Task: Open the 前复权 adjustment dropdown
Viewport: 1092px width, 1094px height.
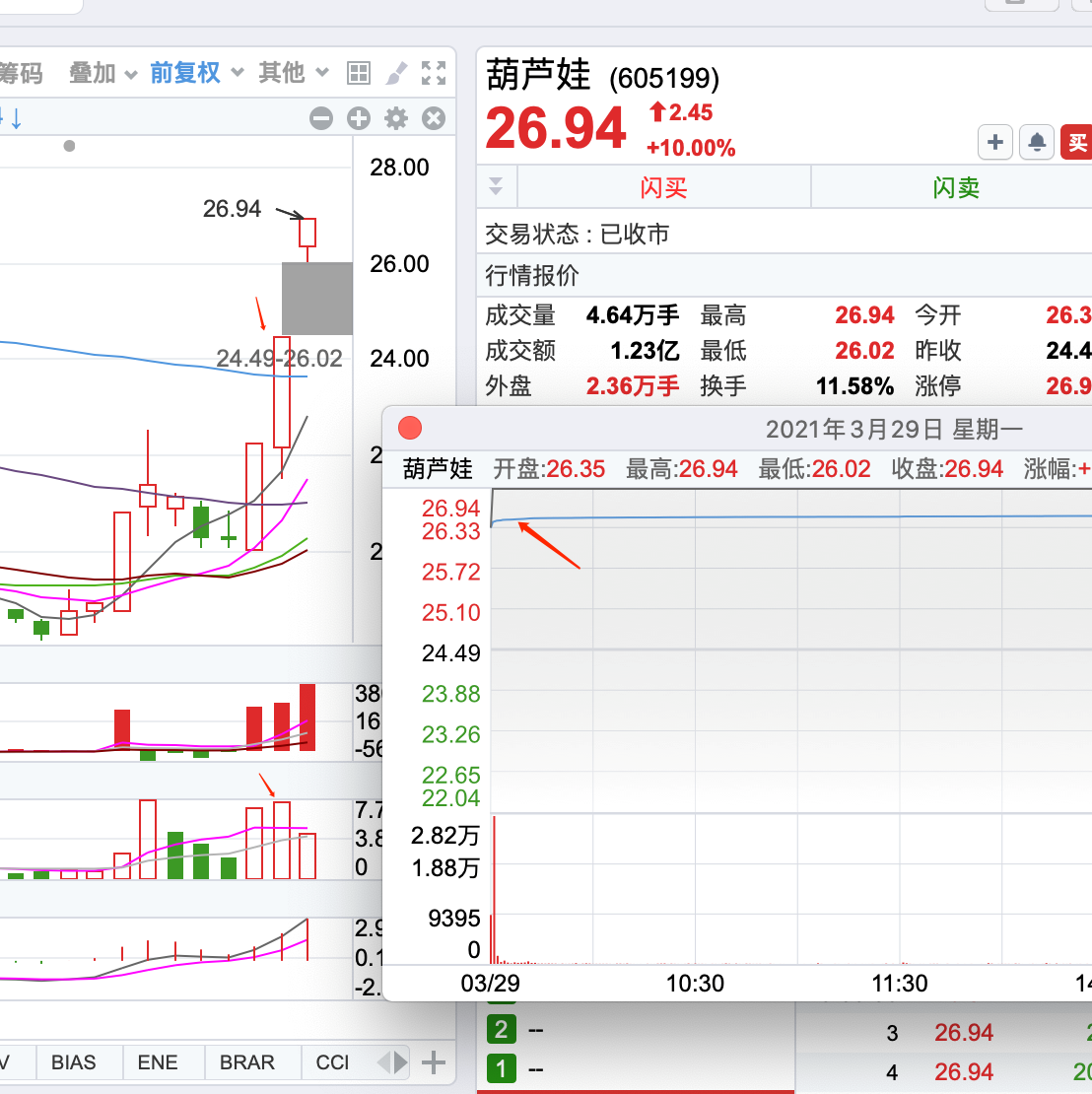Action: click(196, 73)
